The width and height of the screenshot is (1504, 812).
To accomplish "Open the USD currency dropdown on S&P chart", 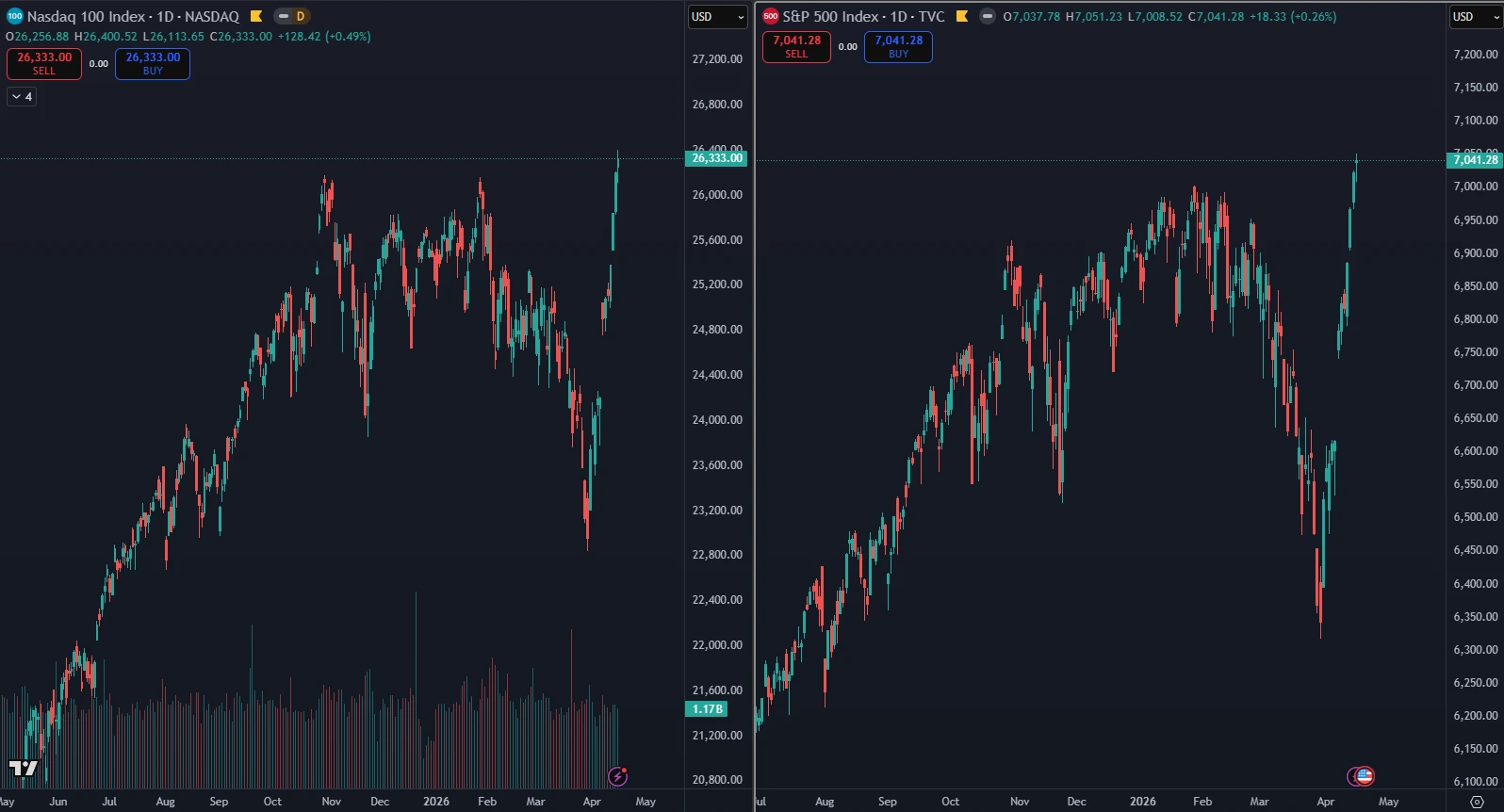I will click(x=1474, y=16).
